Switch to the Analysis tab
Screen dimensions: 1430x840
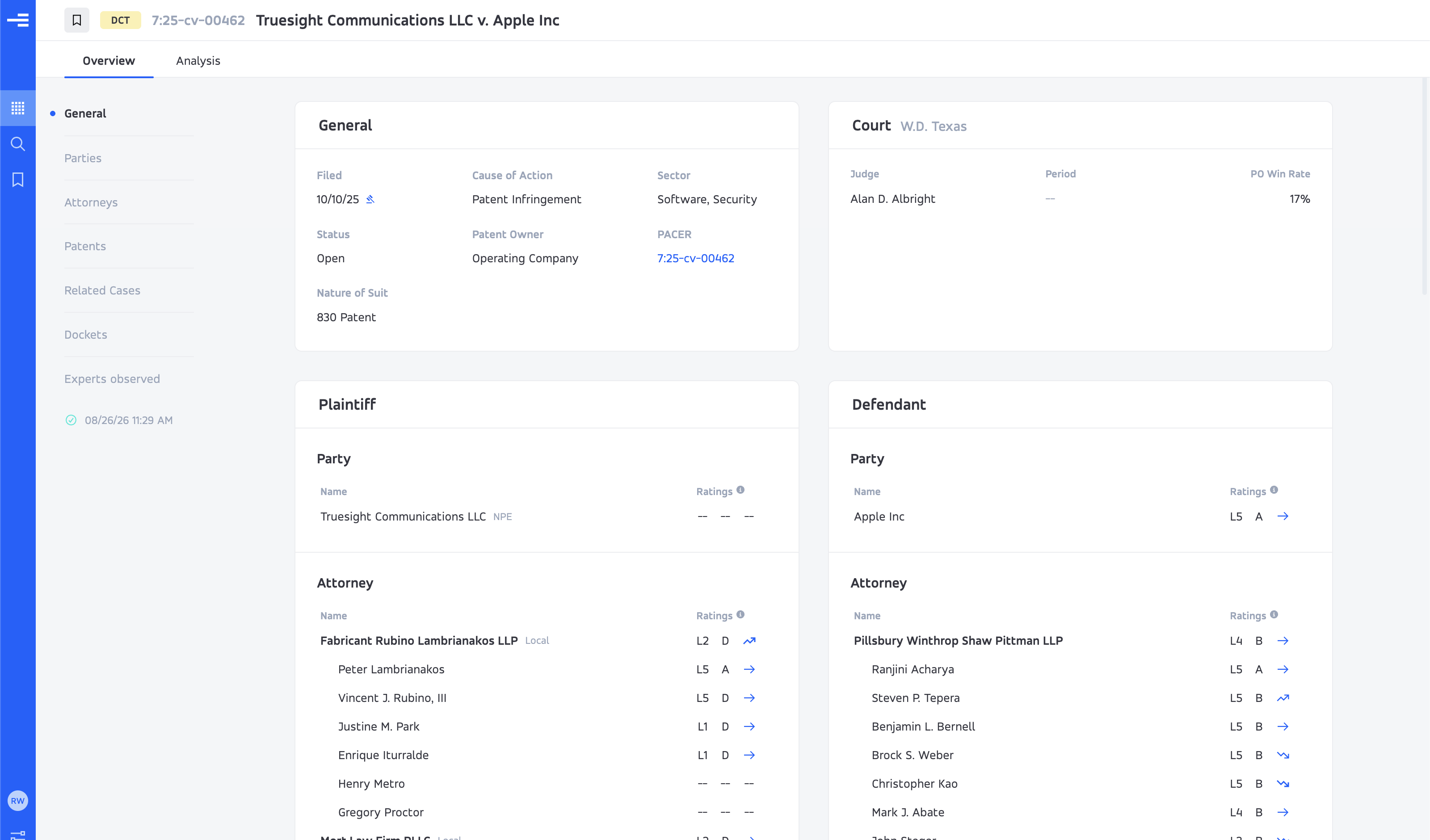tap(198, 61)
